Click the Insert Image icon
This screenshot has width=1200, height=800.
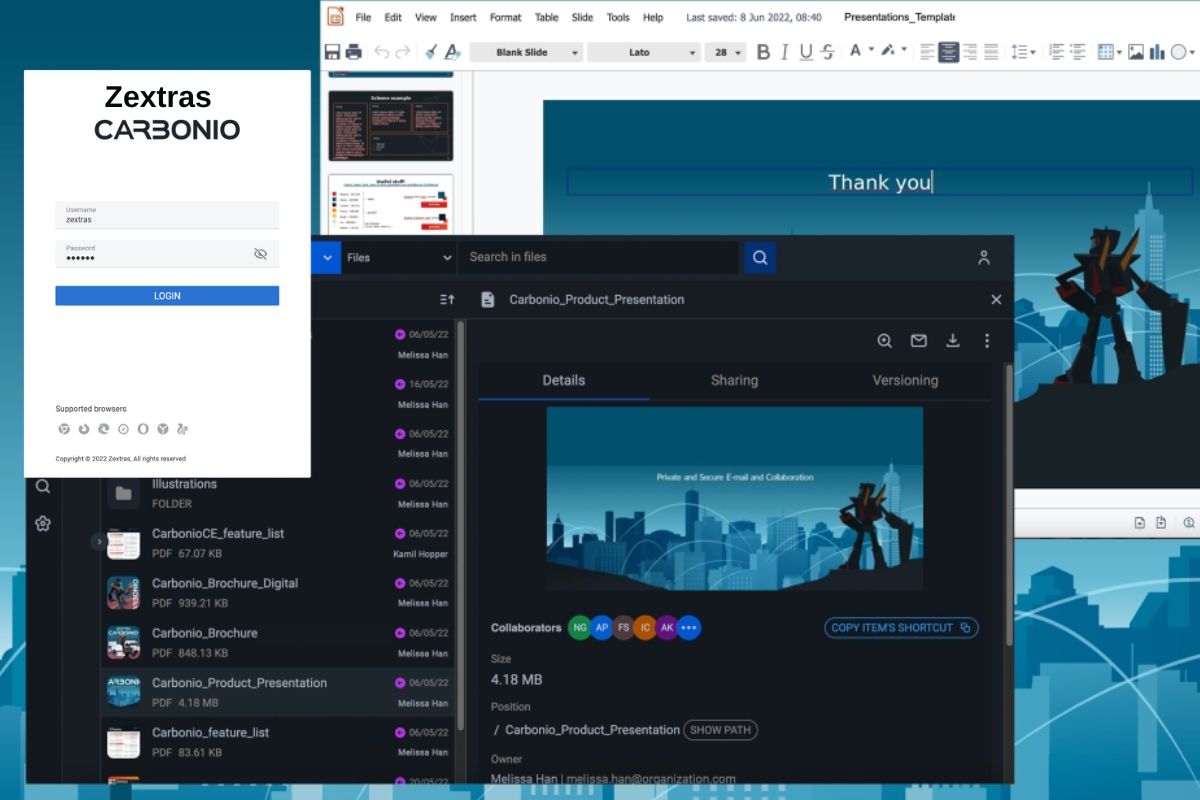click(1136, 52)
